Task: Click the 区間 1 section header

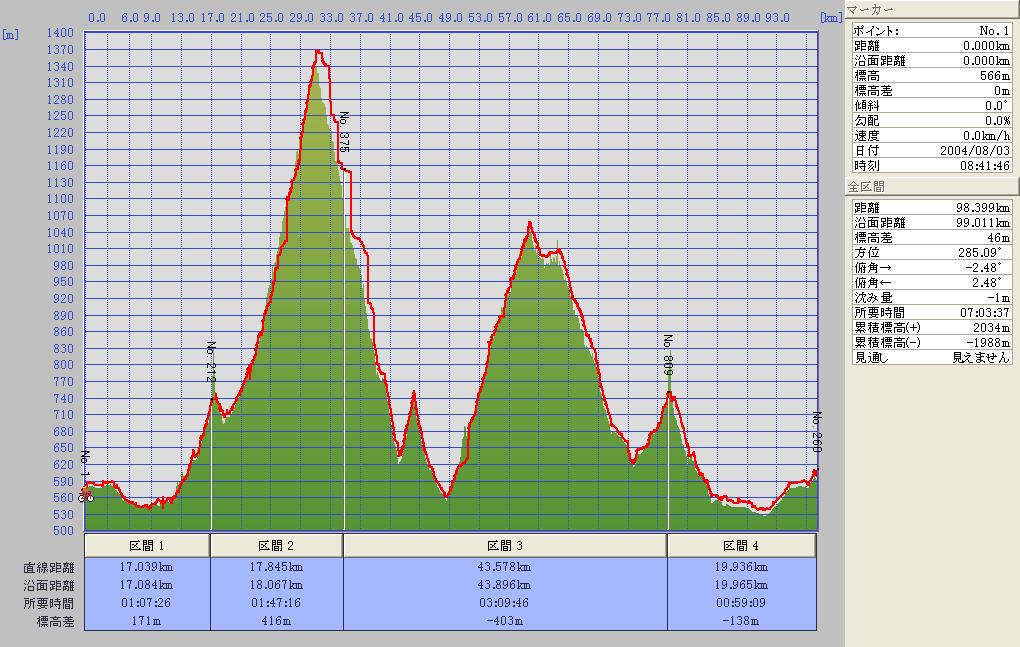Action: [147, 546]
